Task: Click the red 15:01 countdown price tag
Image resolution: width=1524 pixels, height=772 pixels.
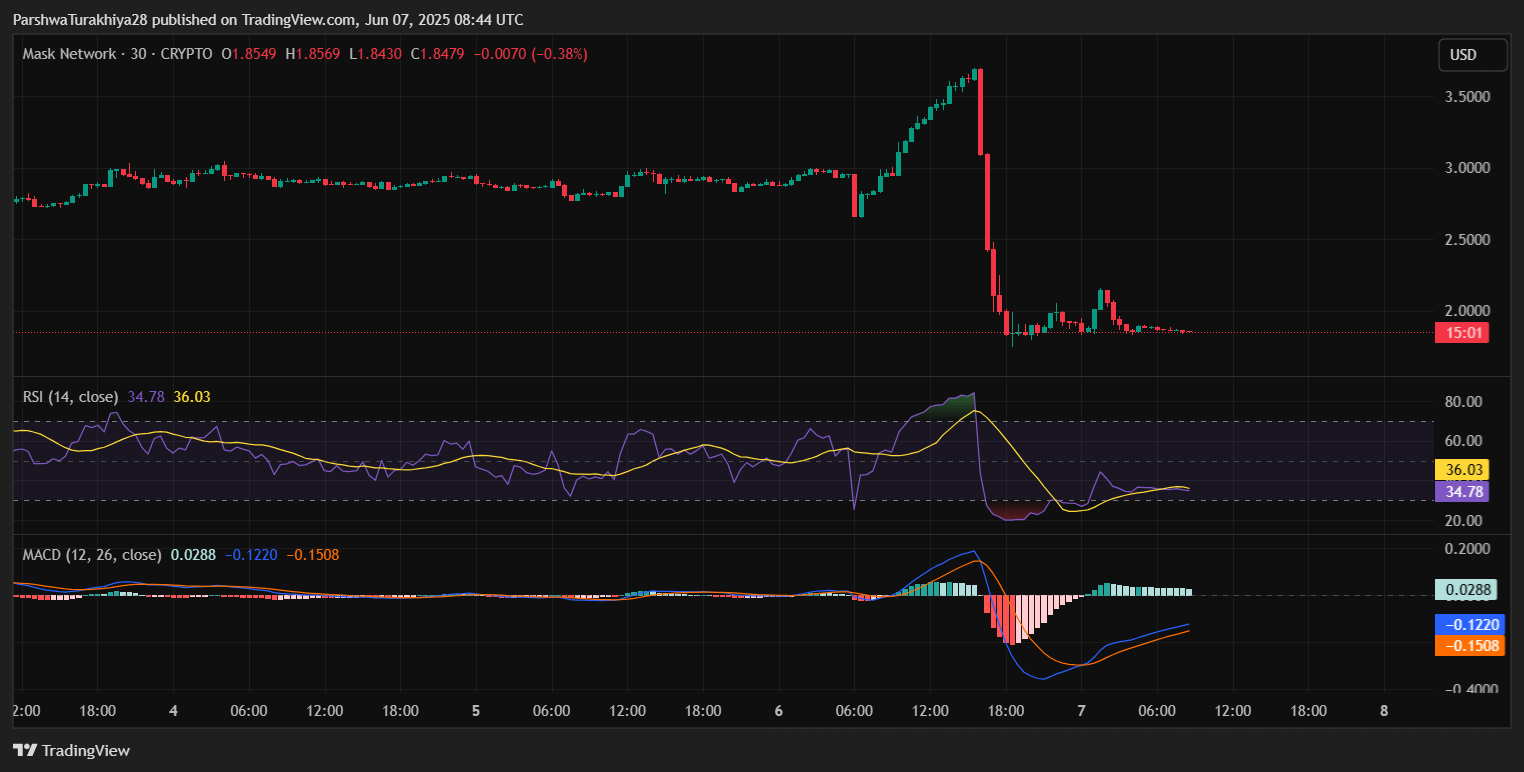Action: [1461, 333]
